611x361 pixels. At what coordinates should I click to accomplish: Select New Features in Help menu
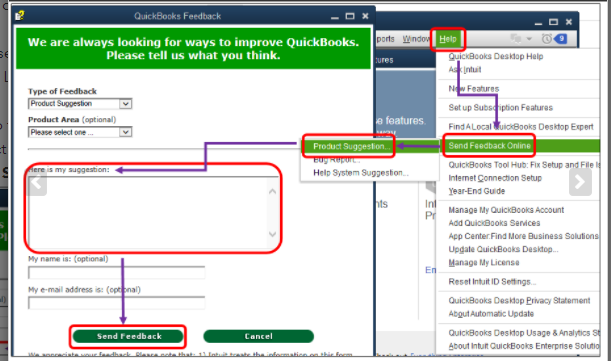tap(473, 88)
